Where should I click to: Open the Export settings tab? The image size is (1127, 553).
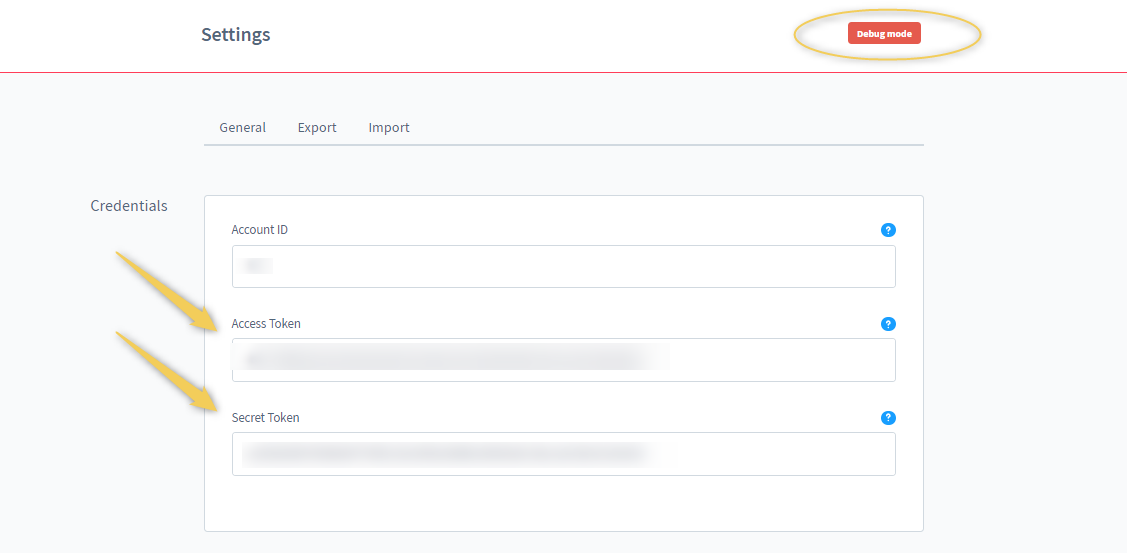click(317, 128)
